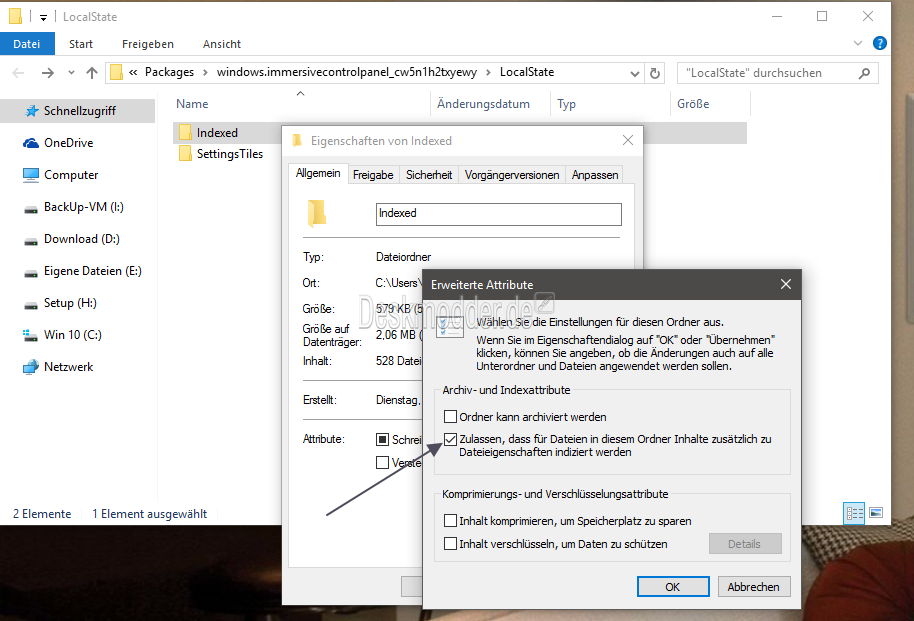Screen dimensions: 914x621
Task: Click the forward navigation arrow in Explorer
Action: click(48, 73)
